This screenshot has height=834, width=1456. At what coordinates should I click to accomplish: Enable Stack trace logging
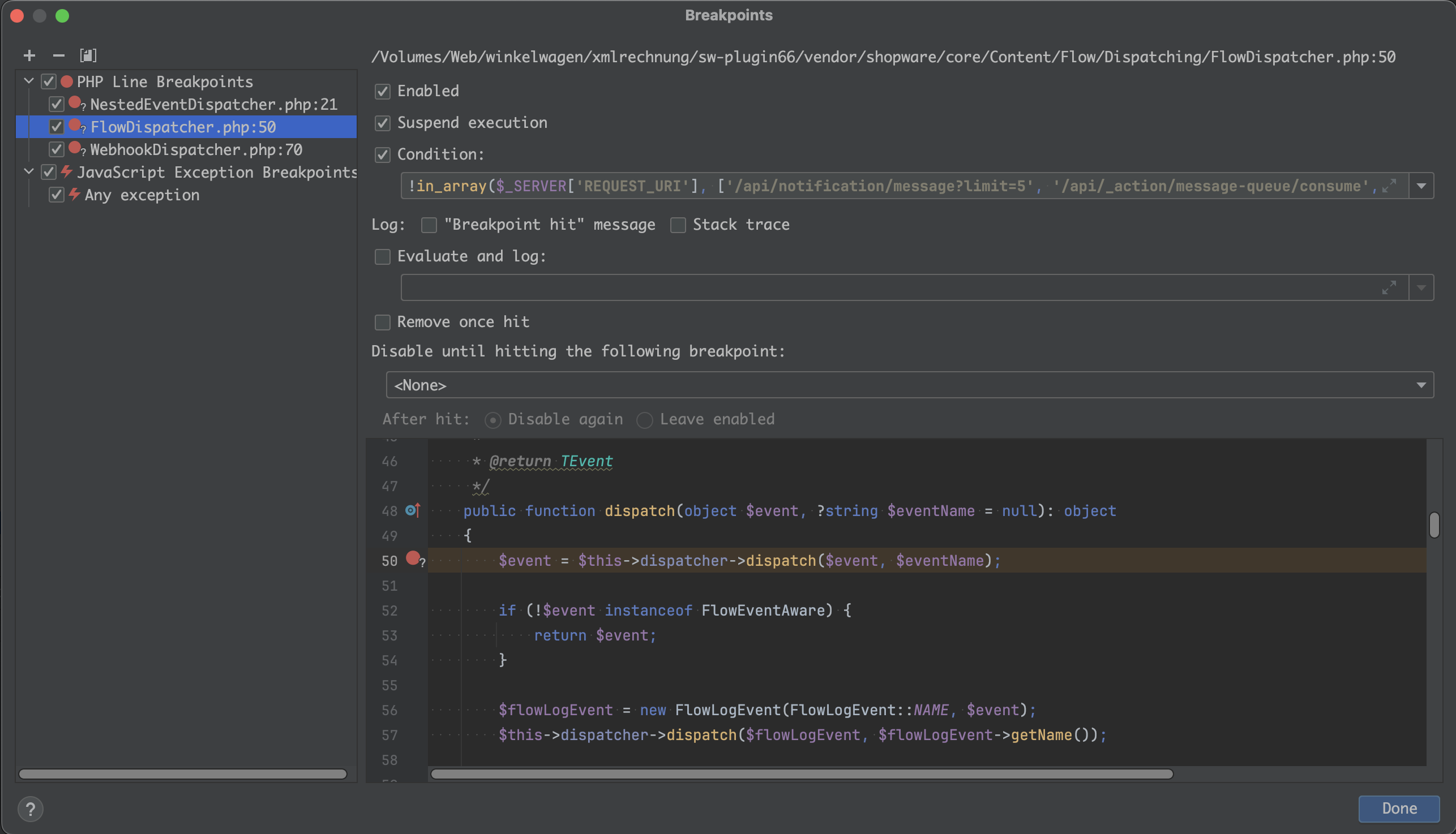[x=678, y=225]
